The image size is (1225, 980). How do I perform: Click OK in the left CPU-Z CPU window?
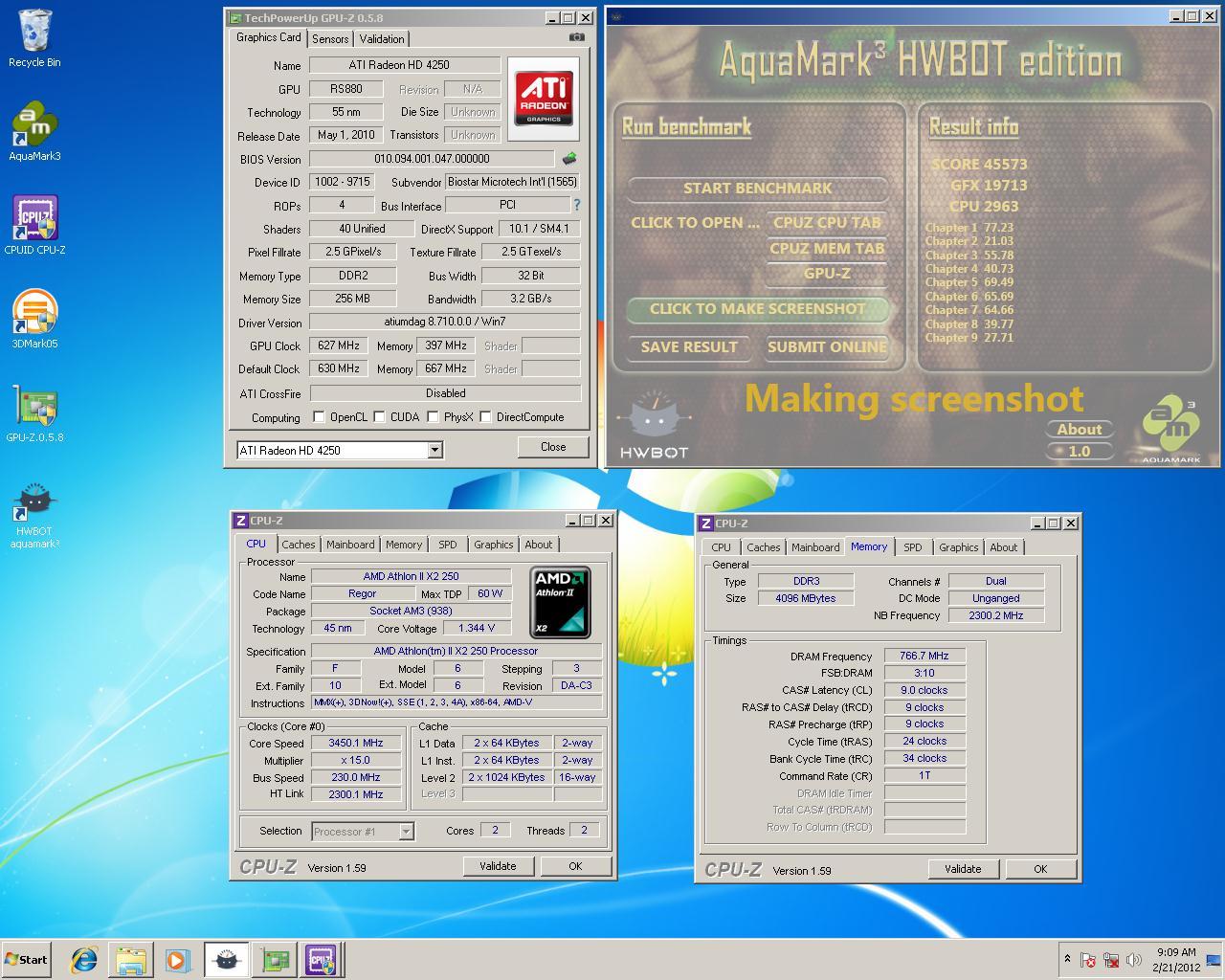pos(575,866)
